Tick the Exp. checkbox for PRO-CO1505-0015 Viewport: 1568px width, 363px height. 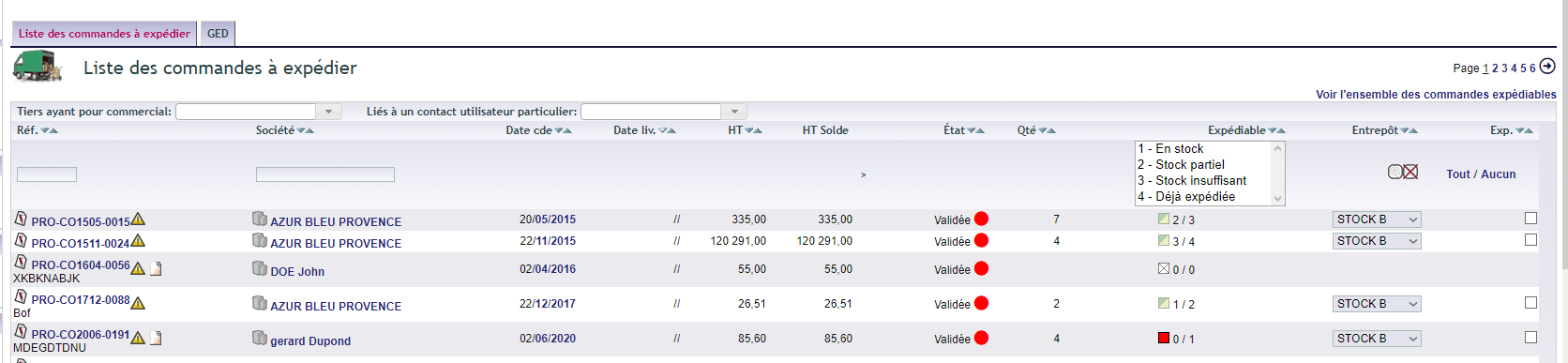1530,218
